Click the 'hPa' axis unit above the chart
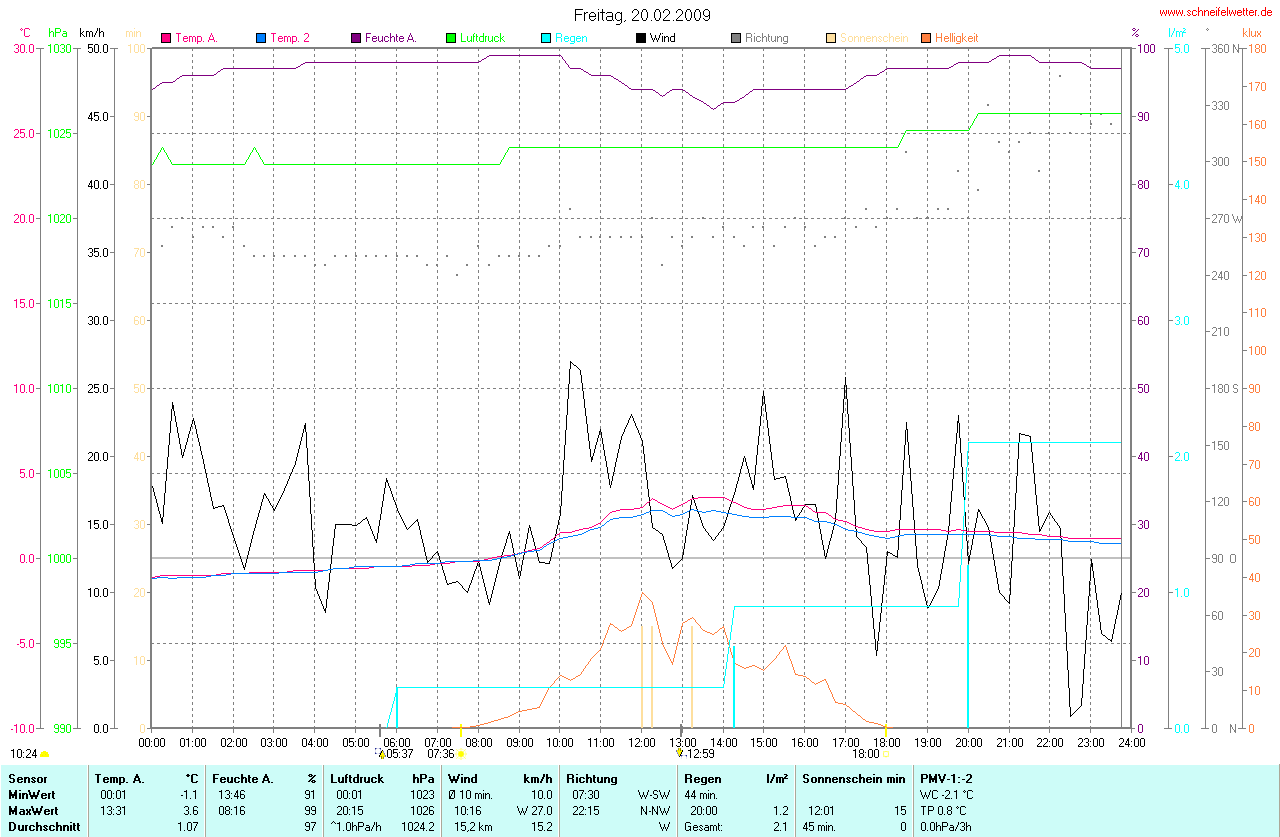 coord(58,33)
